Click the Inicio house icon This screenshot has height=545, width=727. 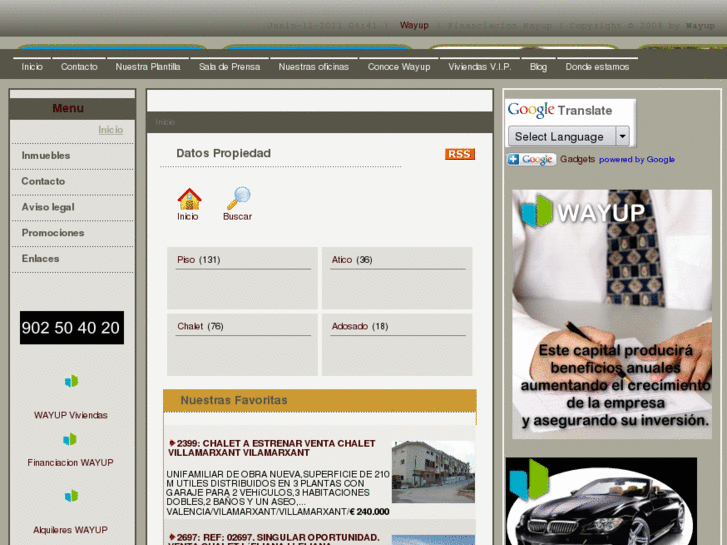[x=189, y=199]
